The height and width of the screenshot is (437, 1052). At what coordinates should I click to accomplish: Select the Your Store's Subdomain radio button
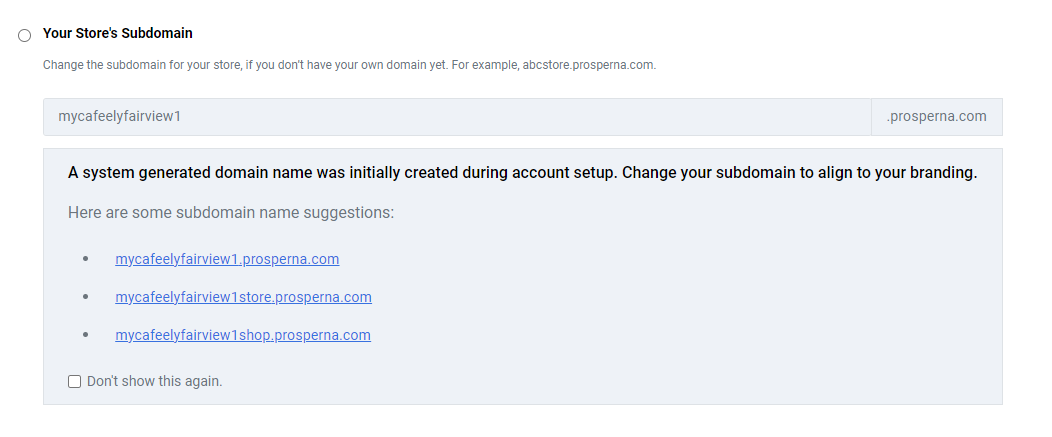coord(24,36)
